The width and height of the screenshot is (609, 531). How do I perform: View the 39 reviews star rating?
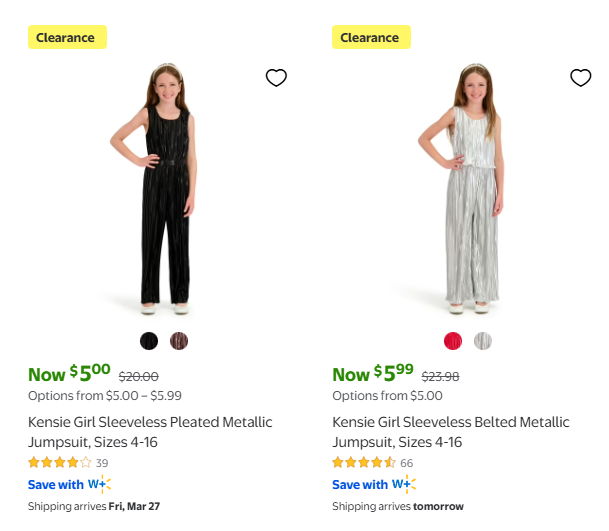(60, 463)
